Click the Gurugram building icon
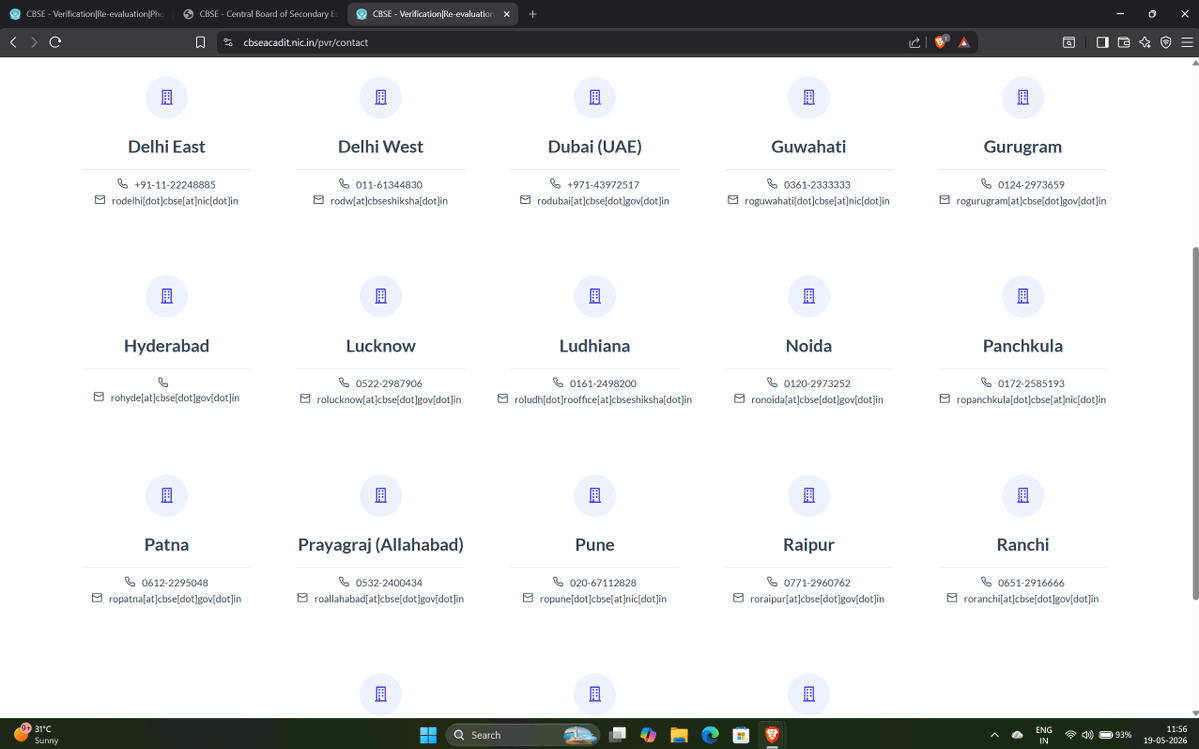The image size is (1199, 749). (x=1022, y=97)
